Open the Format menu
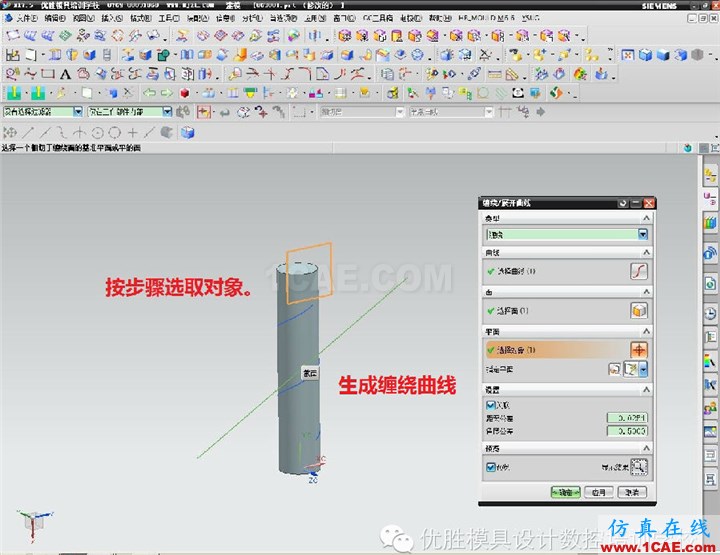 (x=141, y=18)
